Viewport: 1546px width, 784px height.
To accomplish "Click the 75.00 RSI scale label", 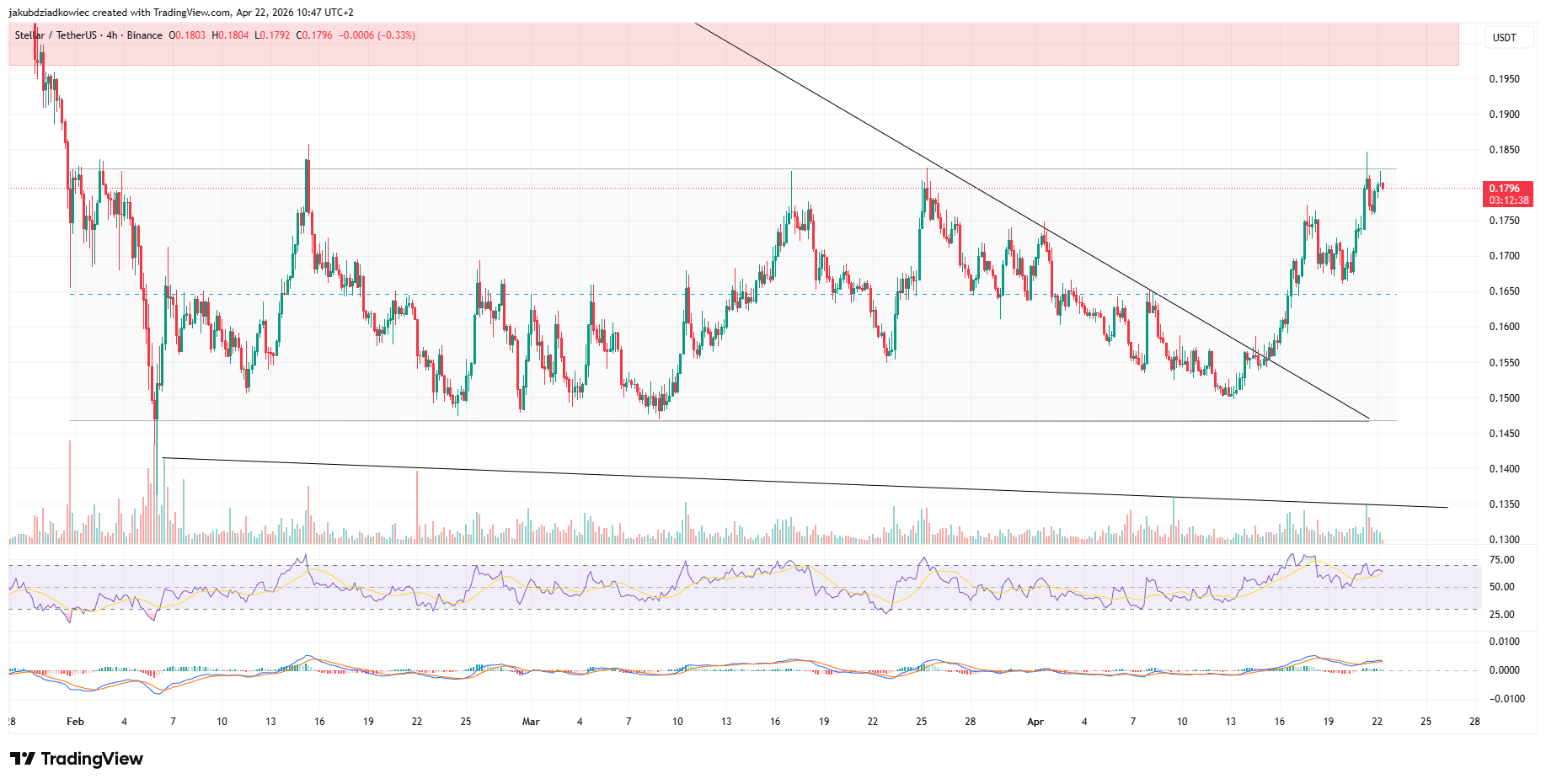I will [x=1502, y=560].
